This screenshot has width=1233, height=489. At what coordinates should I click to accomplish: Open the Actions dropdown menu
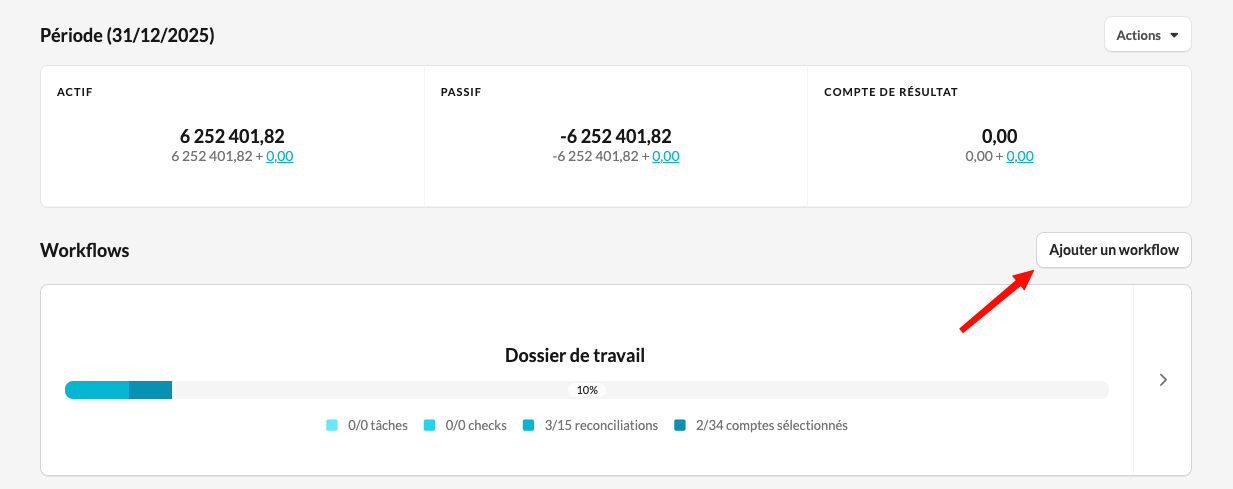point(1147,35)
